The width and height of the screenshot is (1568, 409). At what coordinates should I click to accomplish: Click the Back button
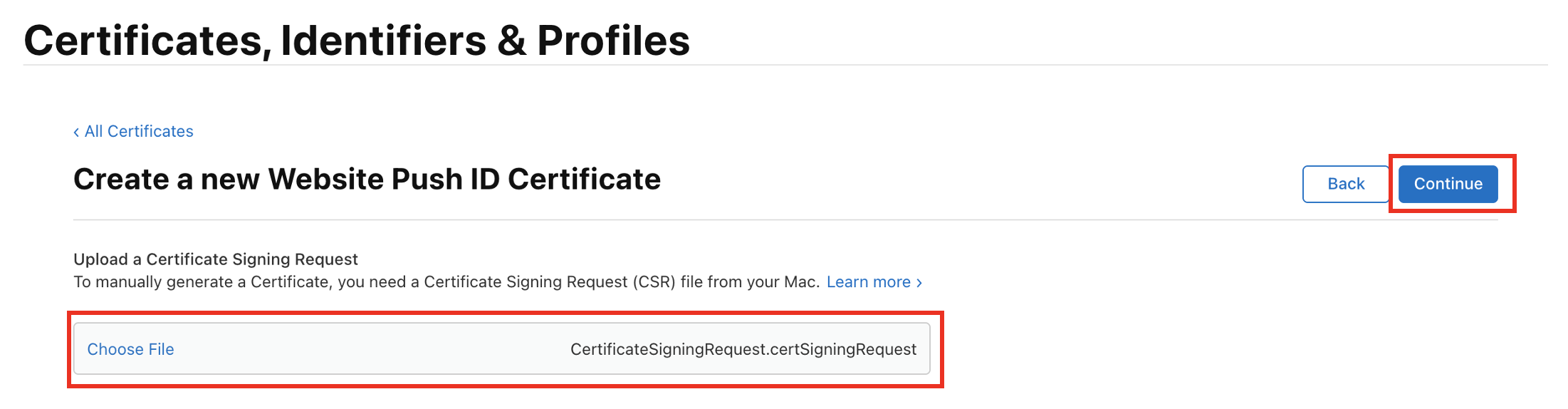click(x=1345, y=184)
